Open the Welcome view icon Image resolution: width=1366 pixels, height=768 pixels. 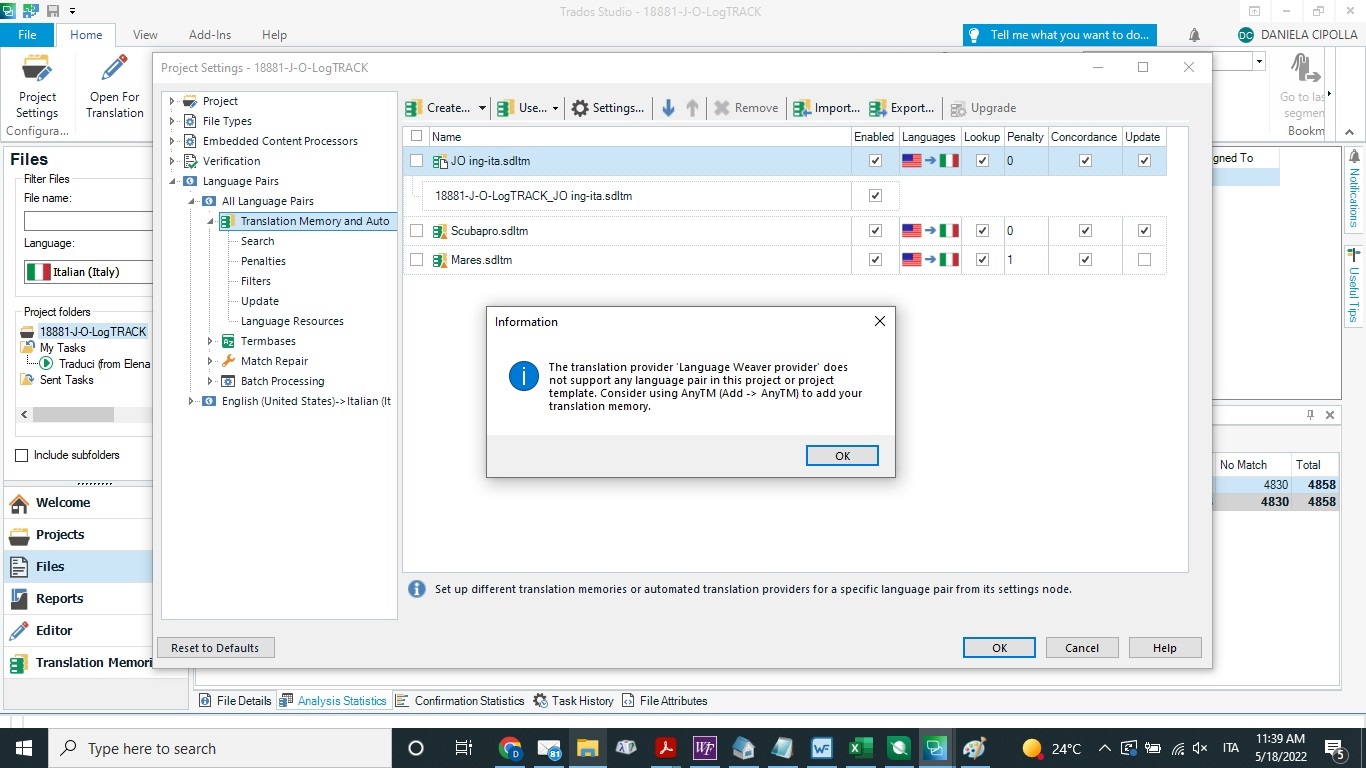[19, 503]
